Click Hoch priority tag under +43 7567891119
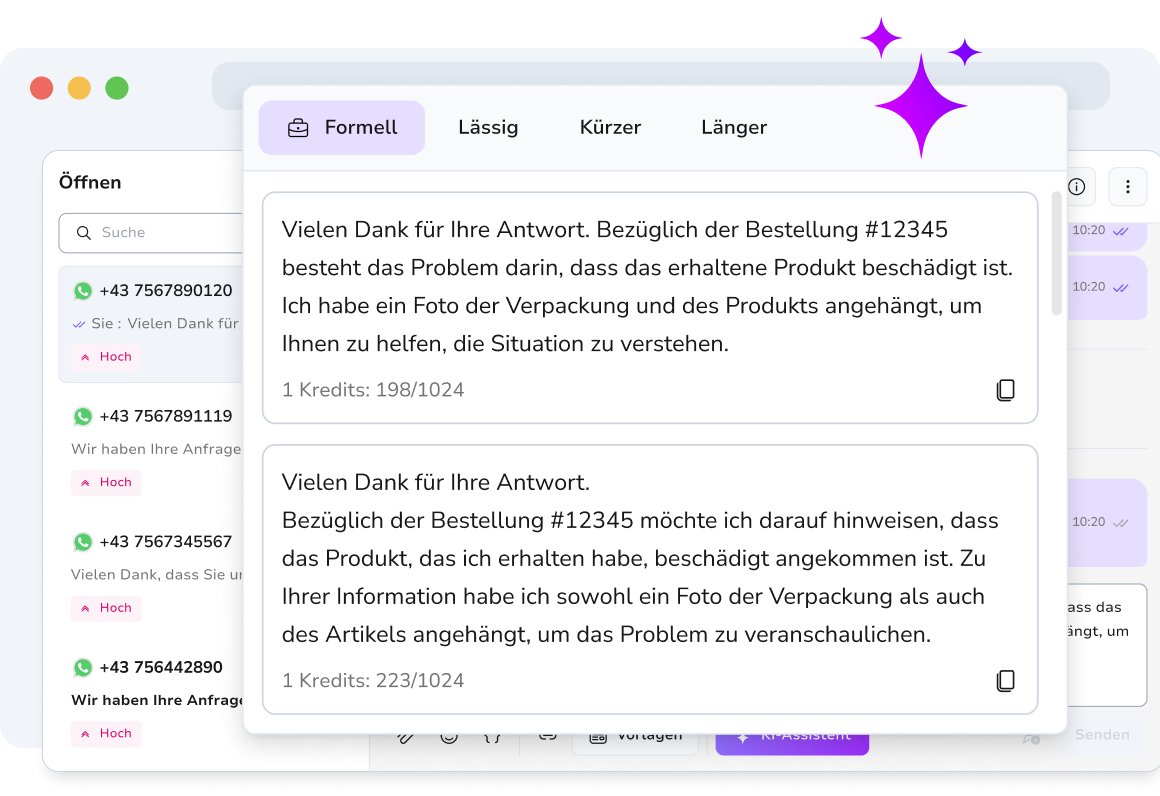The image size is (1160, 796). click(x=107, y=482)
